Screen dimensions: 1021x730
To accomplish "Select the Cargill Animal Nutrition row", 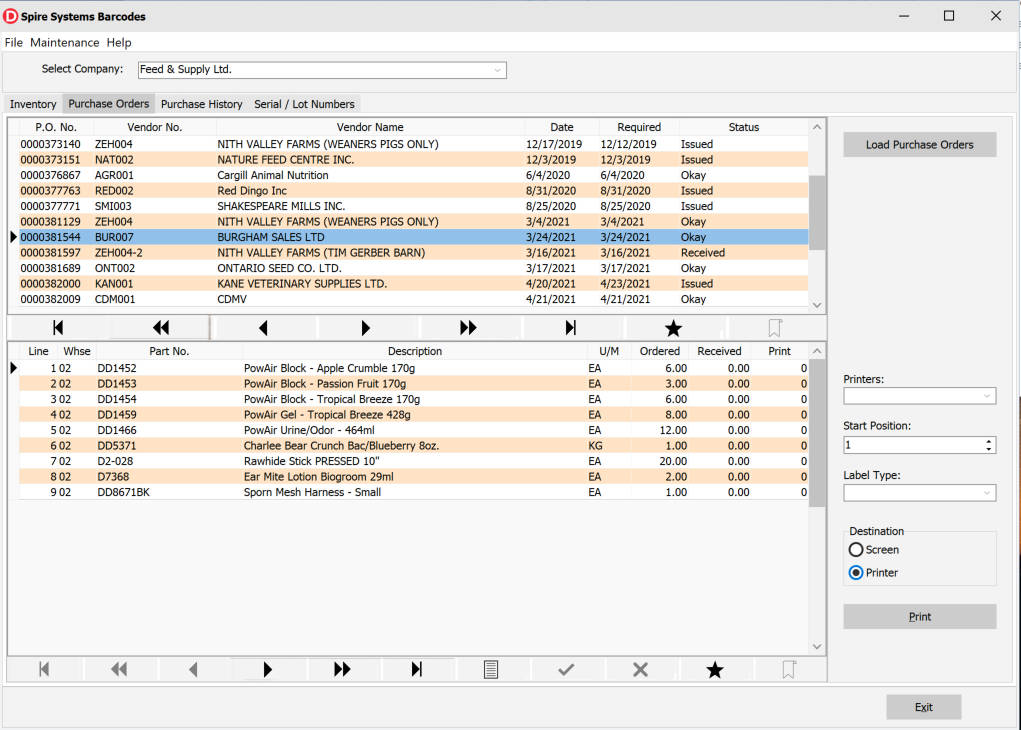I will (413, 175).
